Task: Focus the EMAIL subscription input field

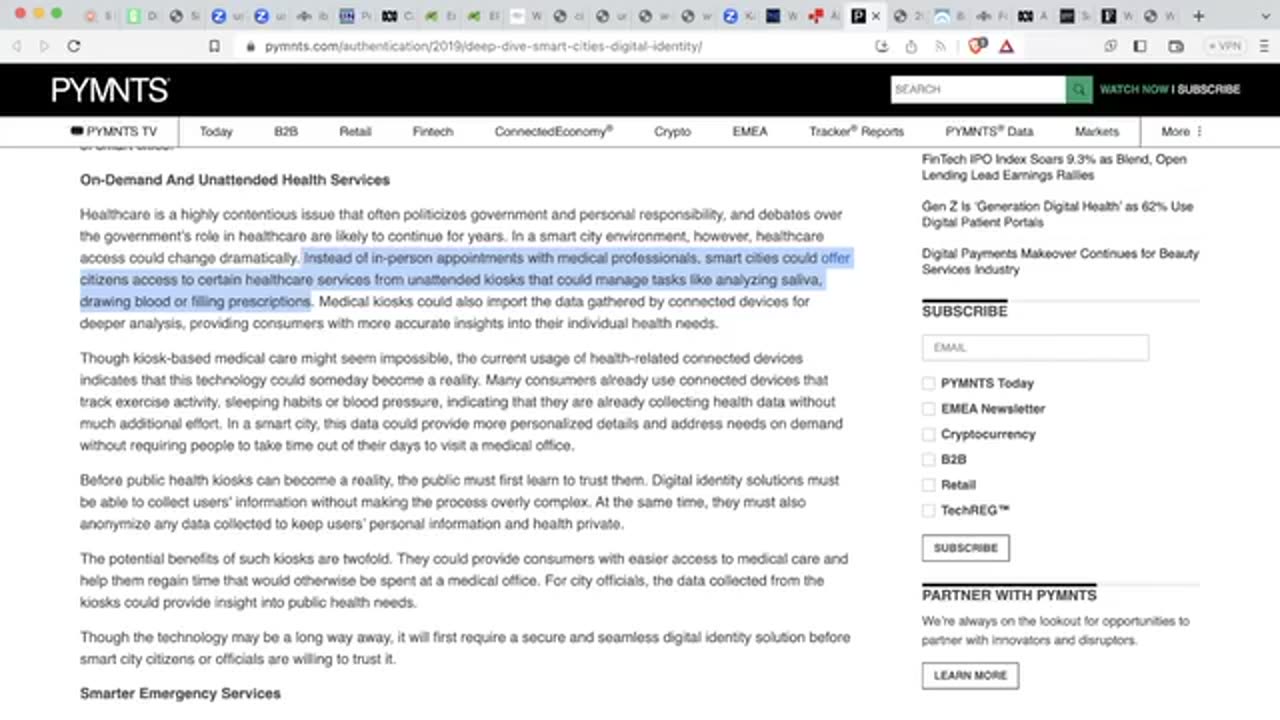Action: click(1035, 347)
